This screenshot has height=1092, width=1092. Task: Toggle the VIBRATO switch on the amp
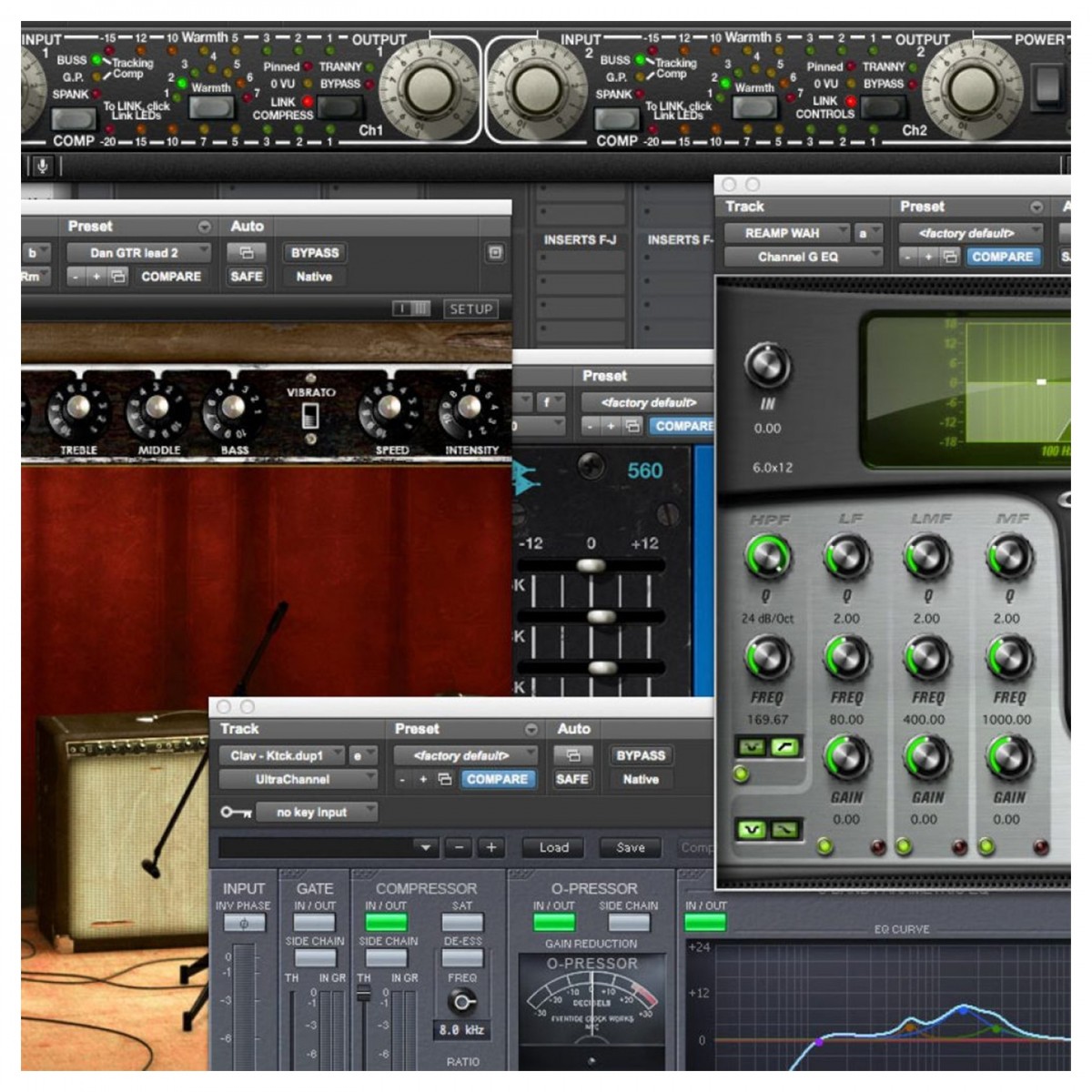tap(310, 416)
